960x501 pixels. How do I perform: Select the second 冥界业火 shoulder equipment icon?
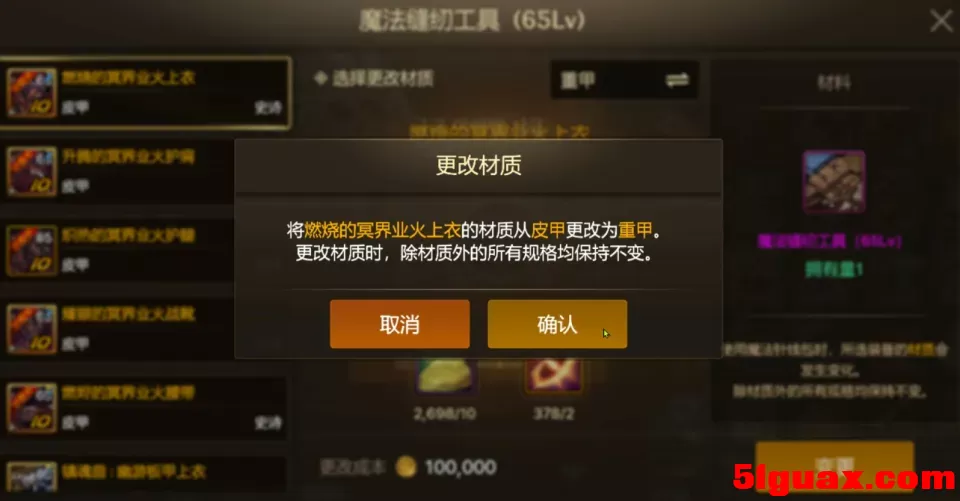(32, 171)
